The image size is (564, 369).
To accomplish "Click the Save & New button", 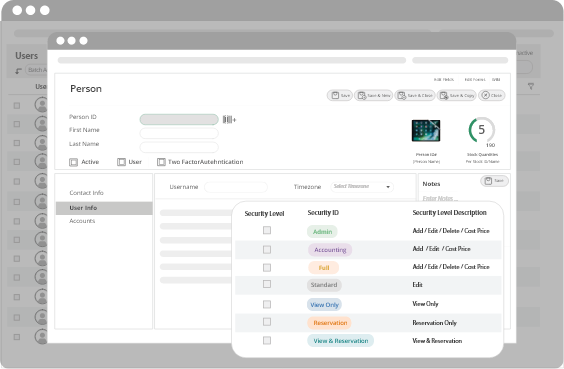I will 373,95.
